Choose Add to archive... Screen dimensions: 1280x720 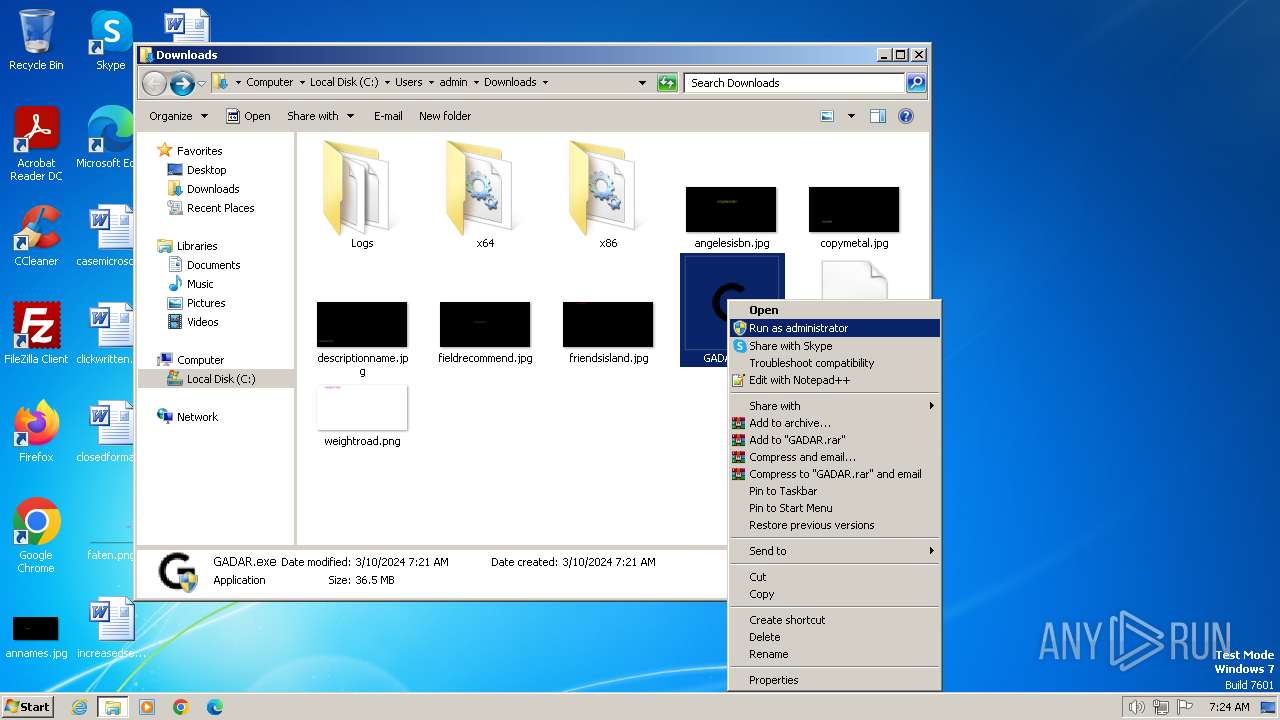835,423
